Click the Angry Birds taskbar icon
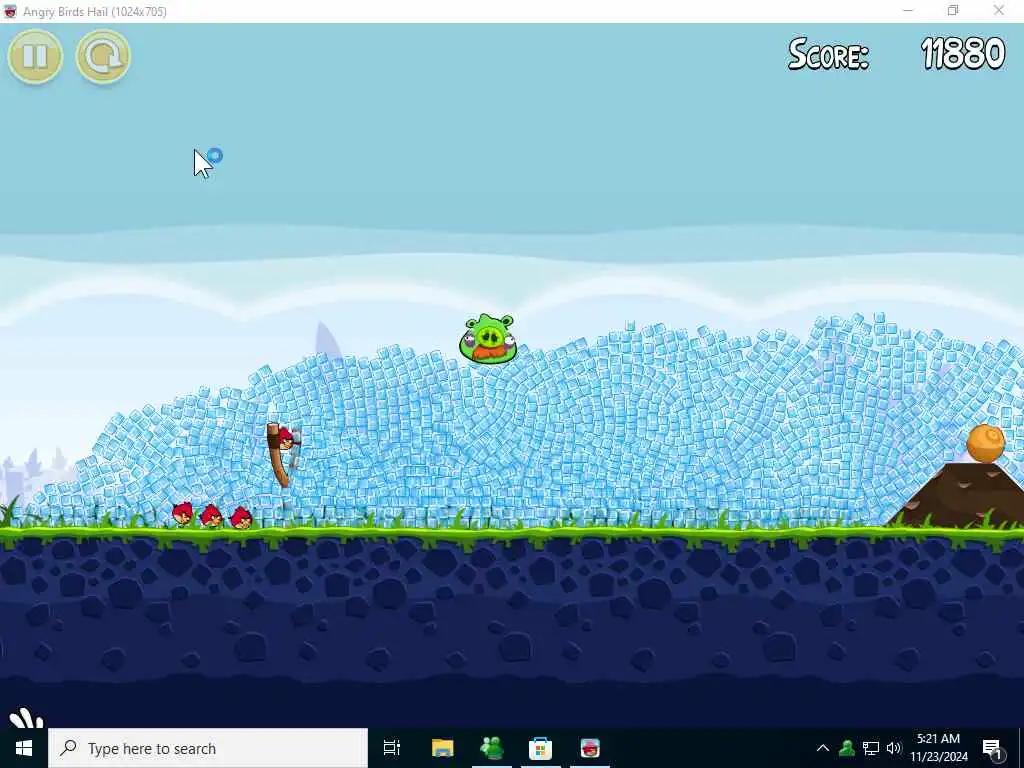 (x=590, y=748)
